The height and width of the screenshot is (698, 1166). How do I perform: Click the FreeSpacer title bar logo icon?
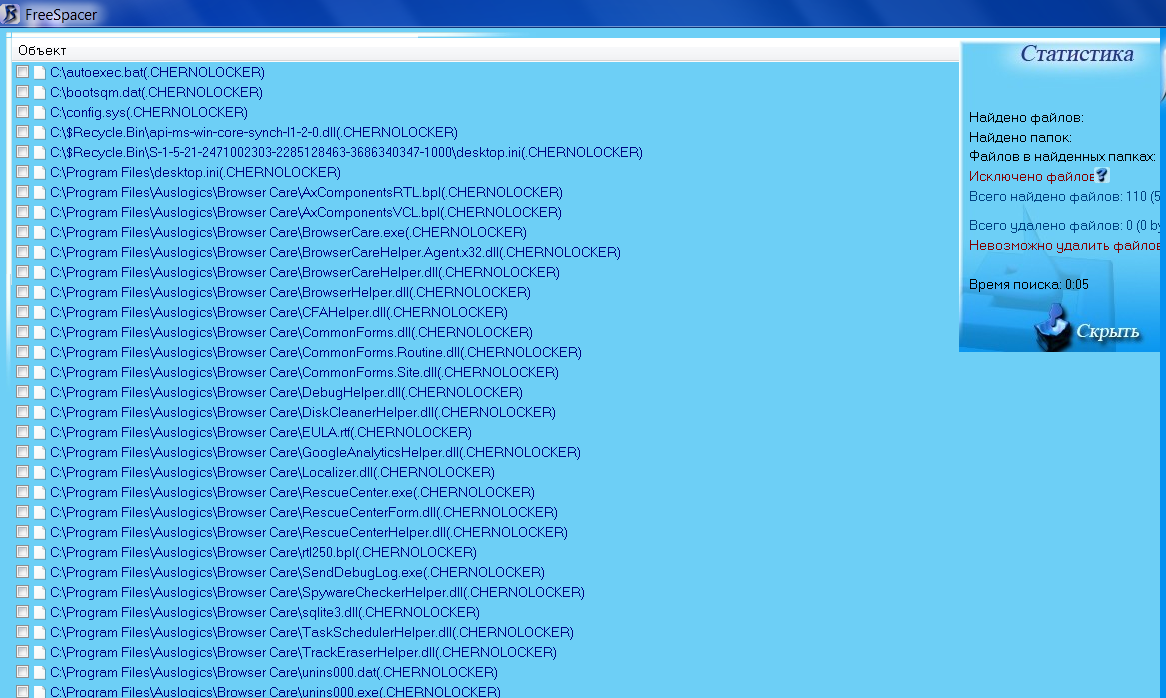click(x=10, y=13)
